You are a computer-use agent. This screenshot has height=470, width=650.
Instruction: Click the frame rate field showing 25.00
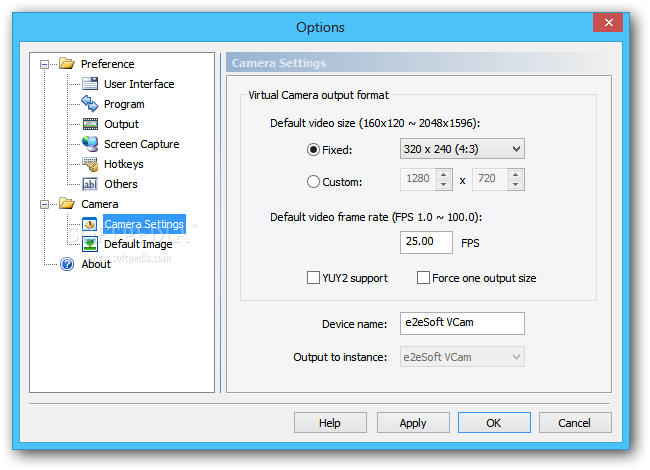pyautogui.click(x=426, y=242)
